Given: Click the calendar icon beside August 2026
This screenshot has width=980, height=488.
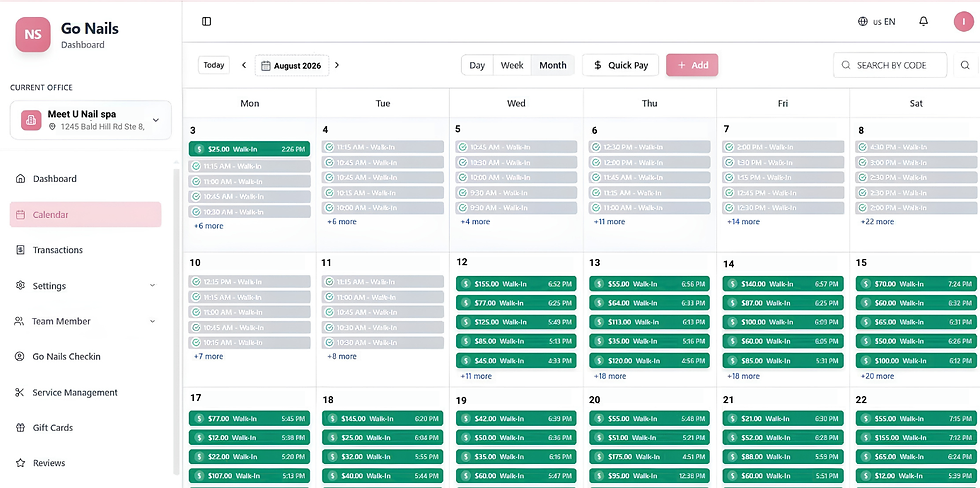Looking at the screenshot, I should [266, 66].
